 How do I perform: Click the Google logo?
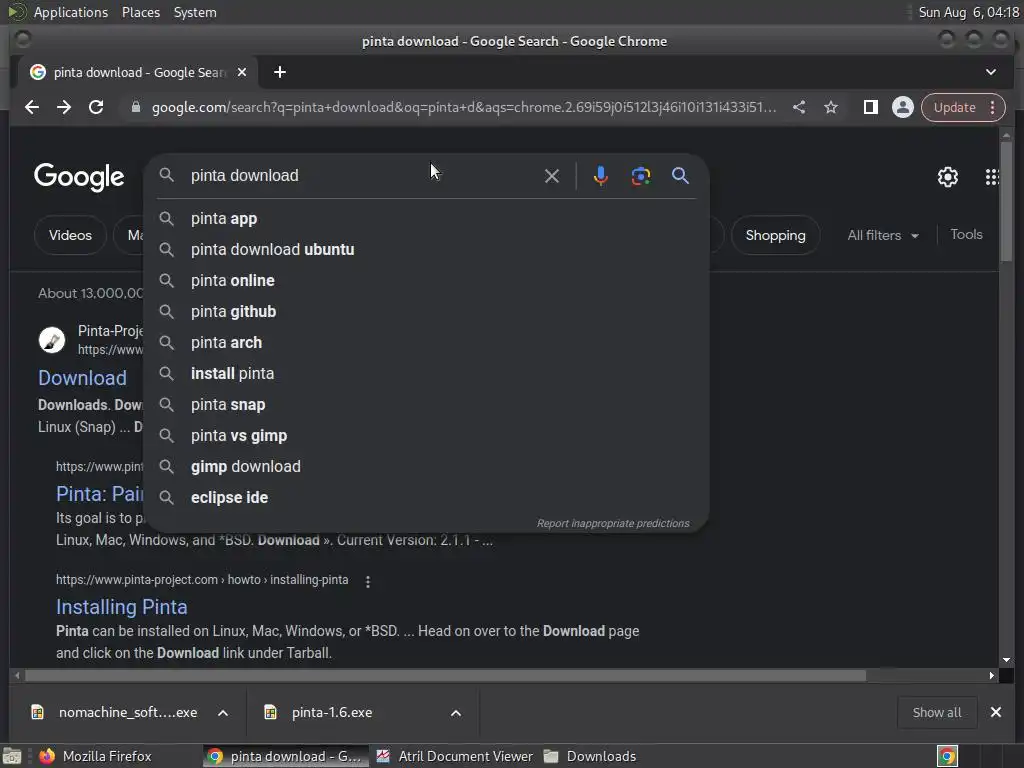coord(79,176)
